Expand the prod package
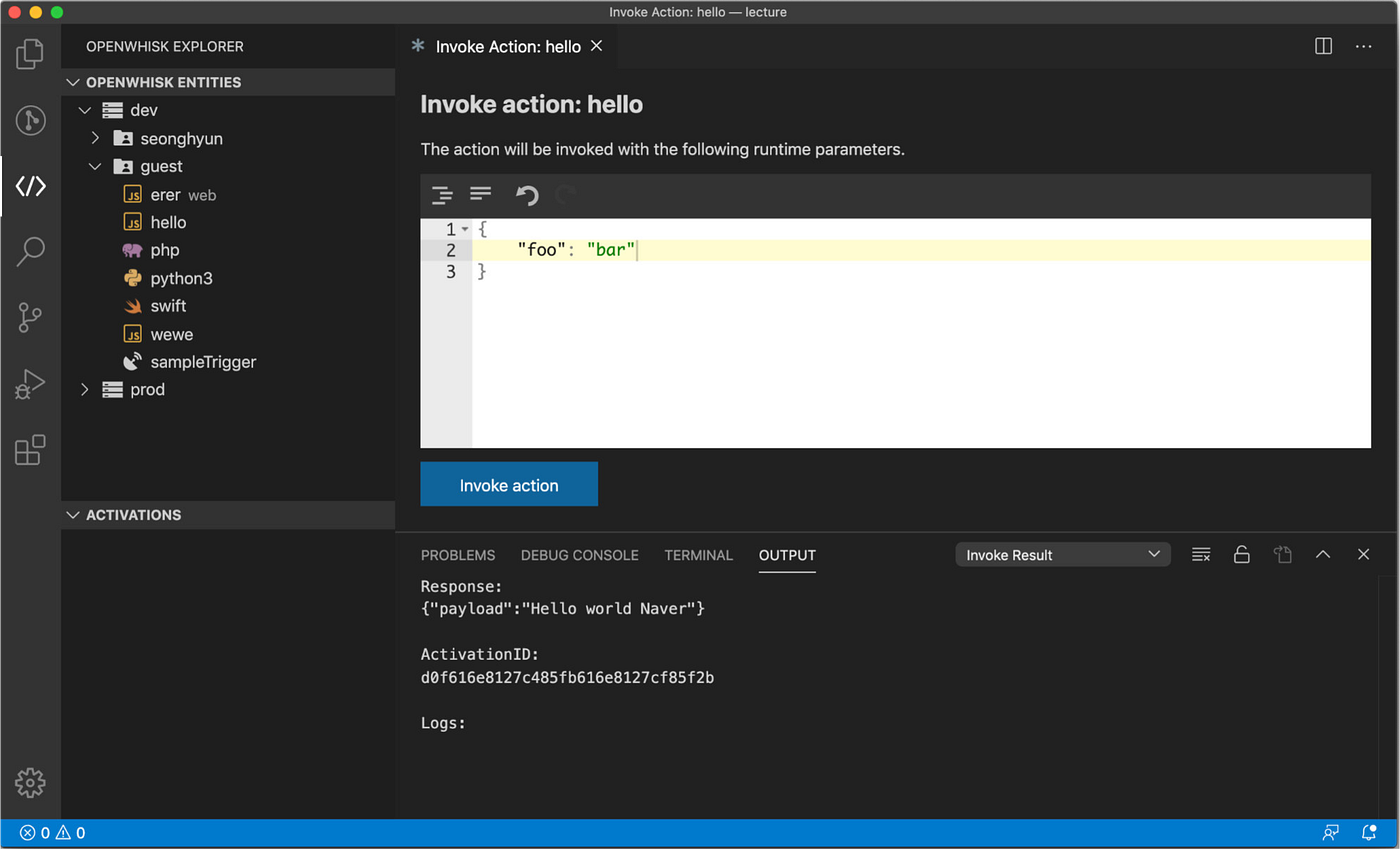The width and height of the screenshot is (1400, 849). click(84, 389)
